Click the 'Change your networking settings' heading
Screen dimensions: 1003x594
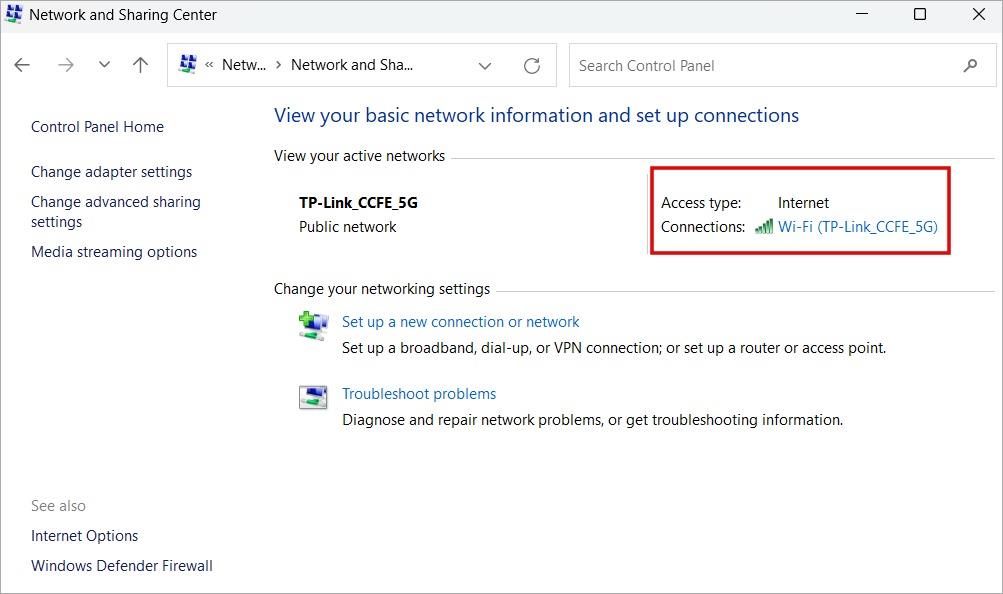[382, 289]
